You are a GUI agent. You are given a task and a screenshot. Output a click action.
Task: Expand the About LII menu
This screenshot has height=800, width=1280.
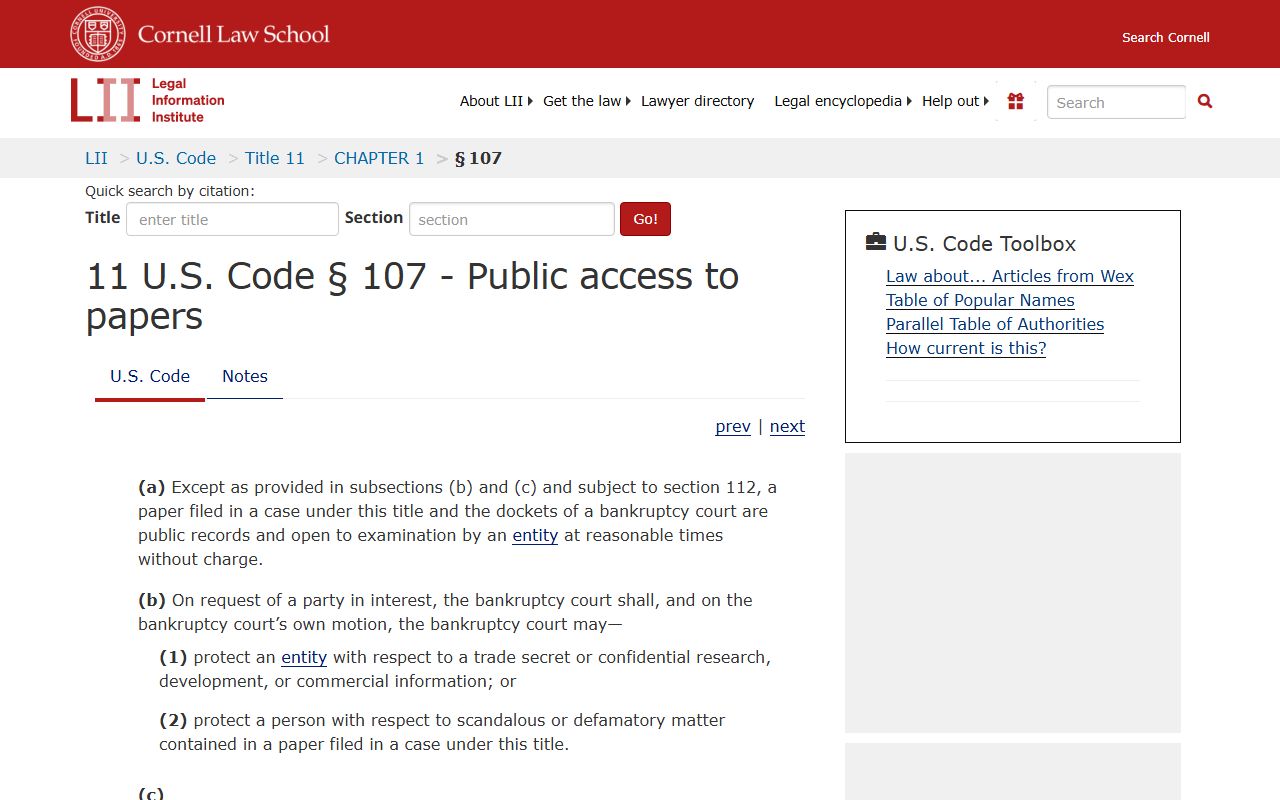[x=495, y=101]
